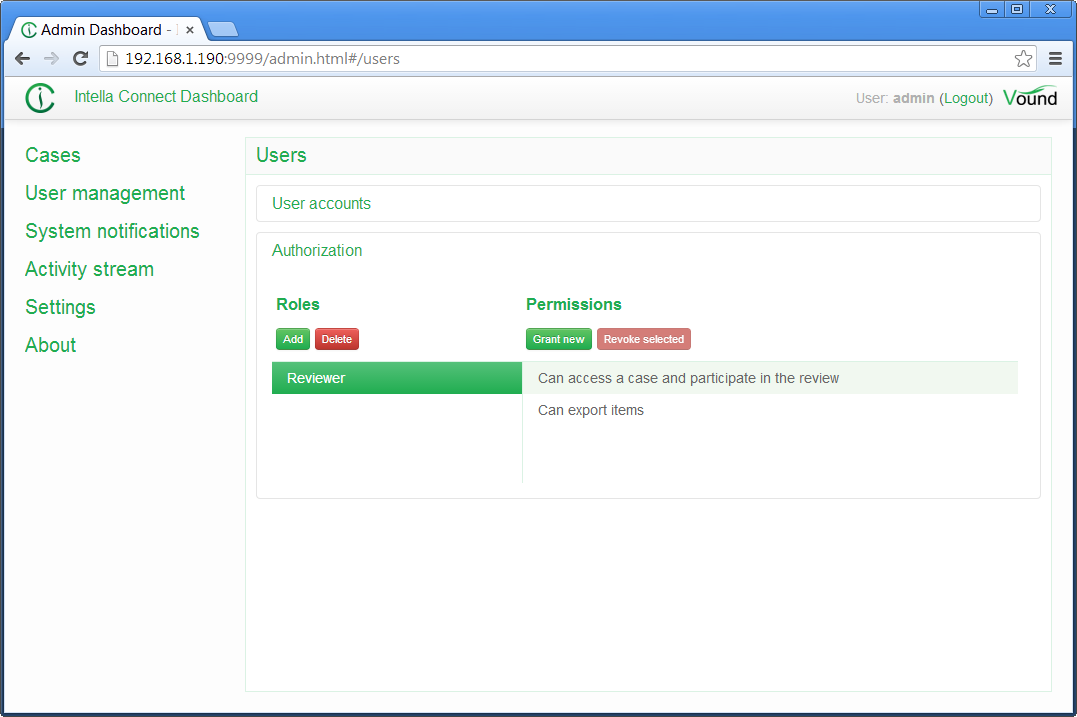Click the browser back arrow
The image size is (1077, 717).
click(x=22, y=59)
